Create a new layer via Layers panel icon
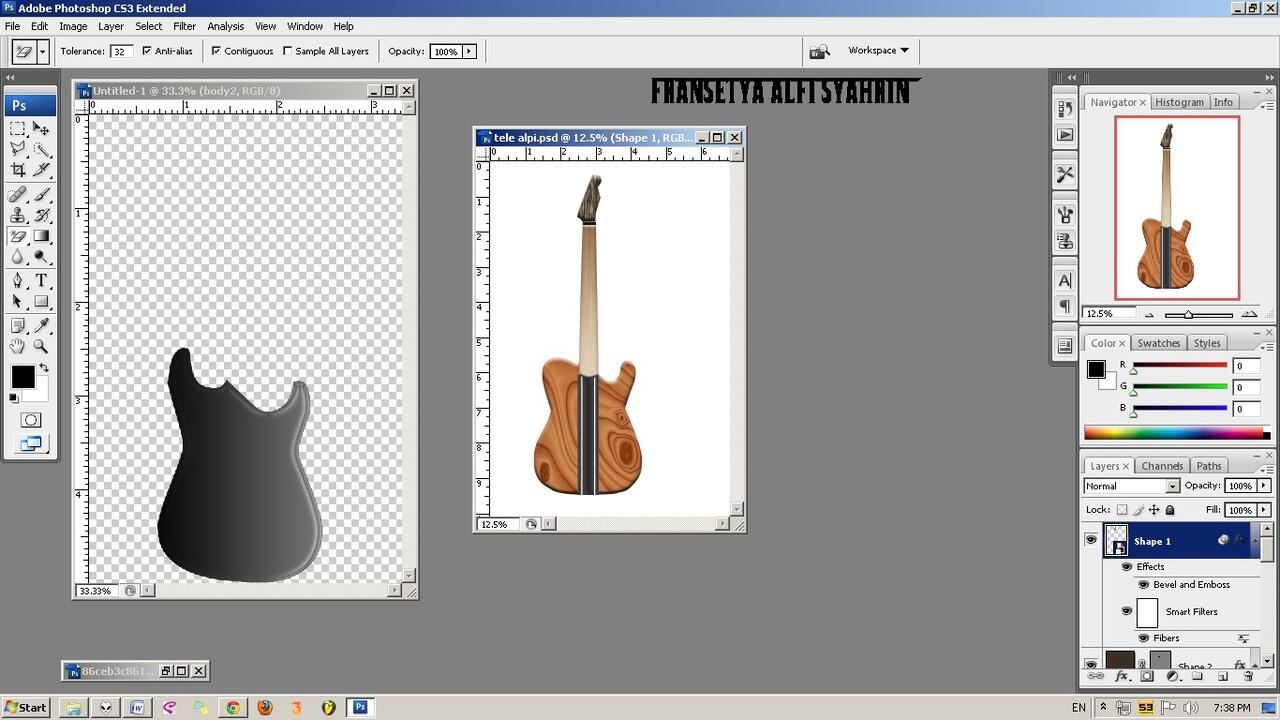This screenshot has width=1280, height=720. click(x=1222, y=677)
